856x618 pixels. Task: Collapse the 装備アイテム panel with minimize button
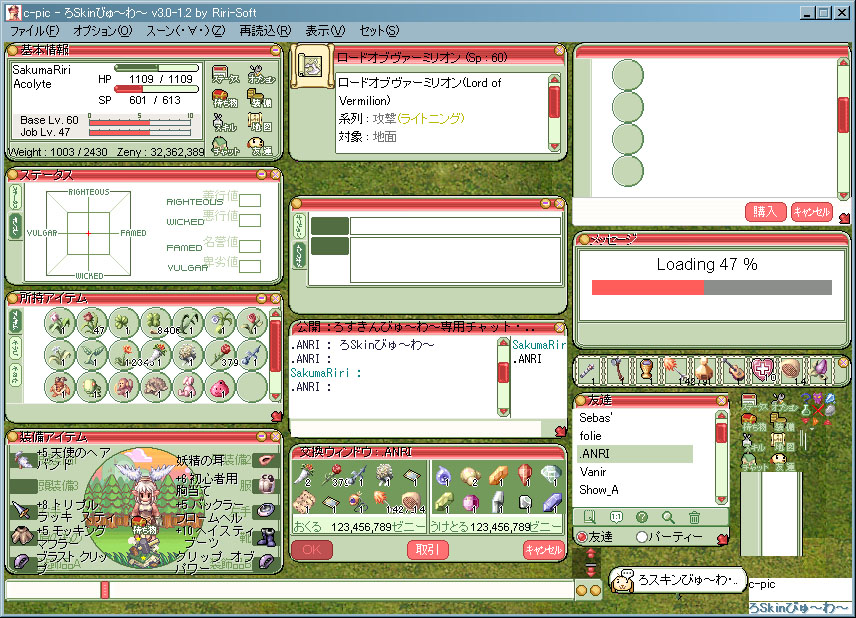click(x=261, y=436)
